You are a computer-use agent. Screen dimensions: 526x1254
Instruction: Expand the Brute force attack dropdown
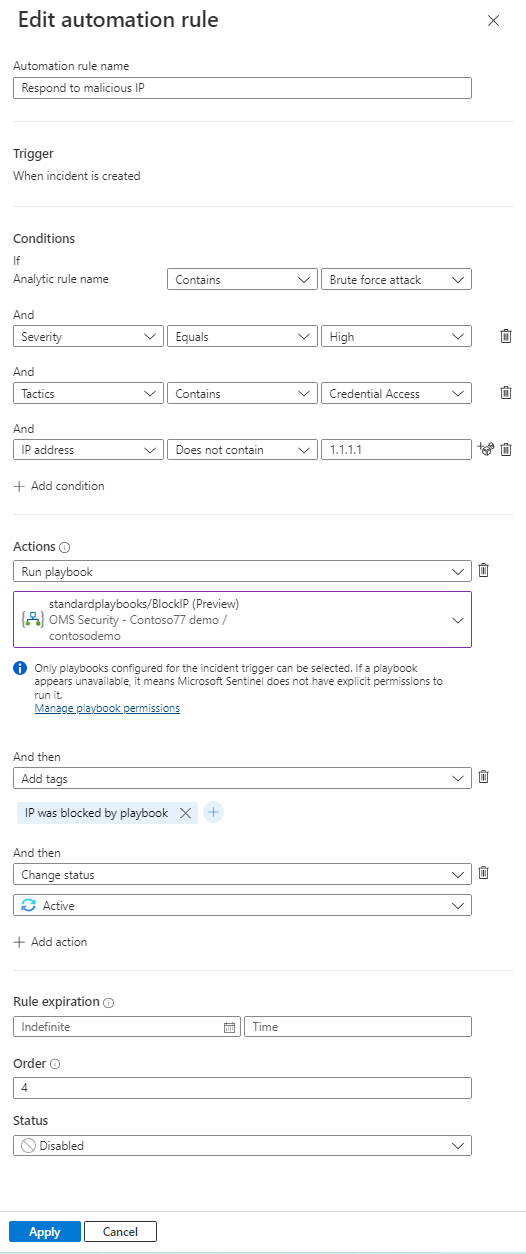[x=396, y=280]
